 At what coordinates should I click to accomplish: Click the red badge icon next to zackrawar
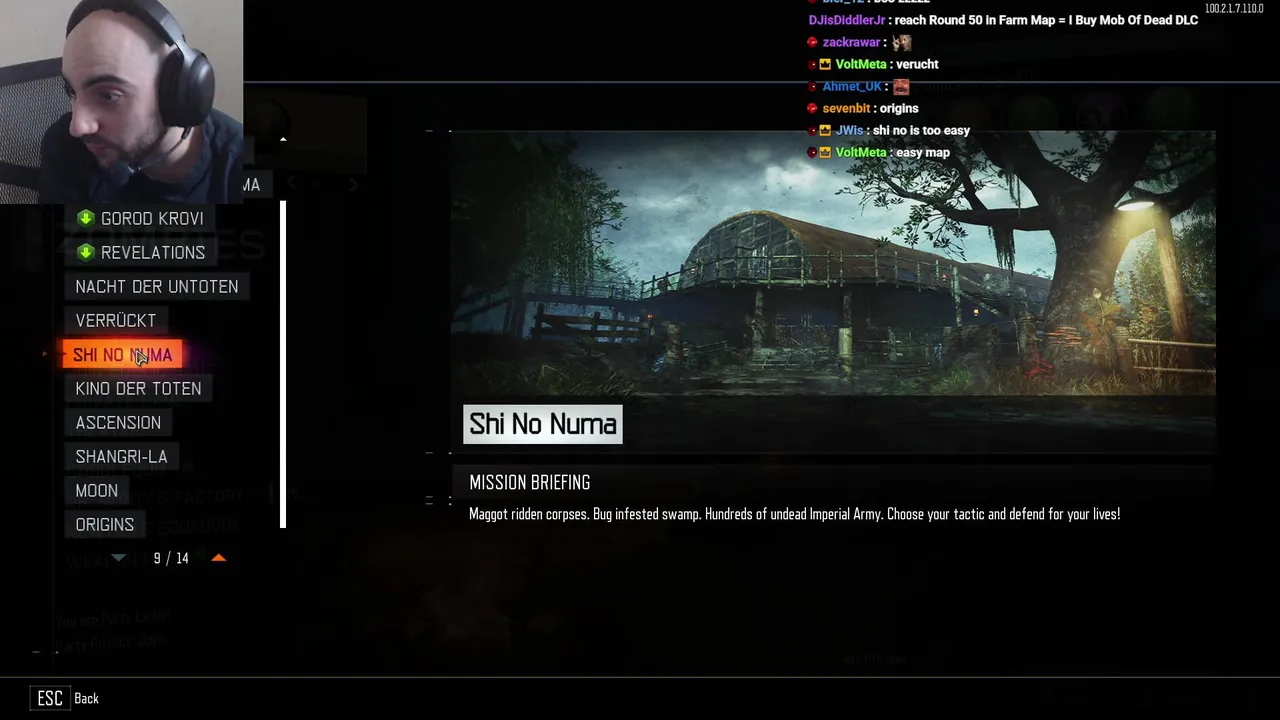(813, 42)
